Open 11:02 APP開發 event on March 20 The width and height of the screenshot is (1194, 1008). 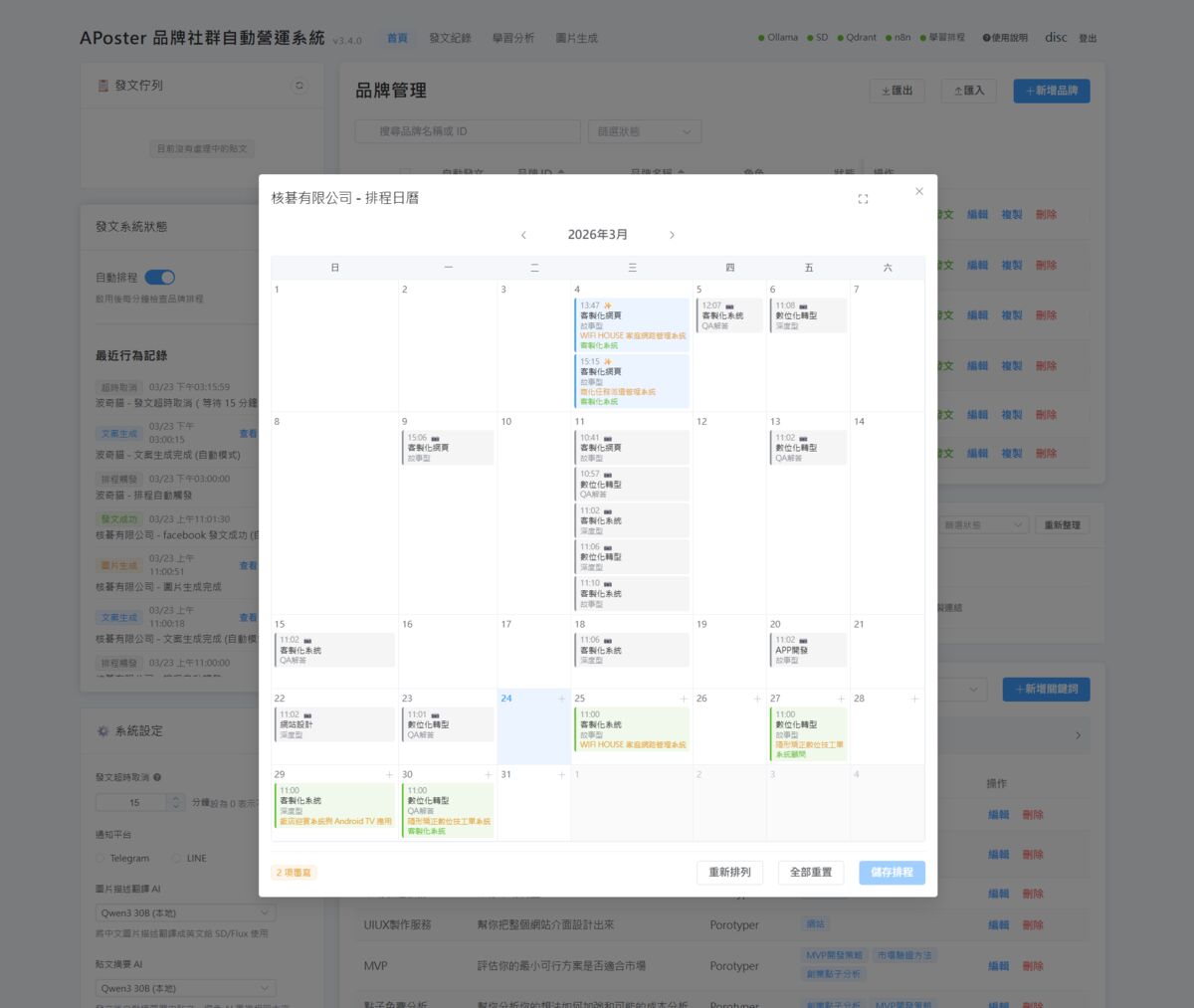pos(808,650)
